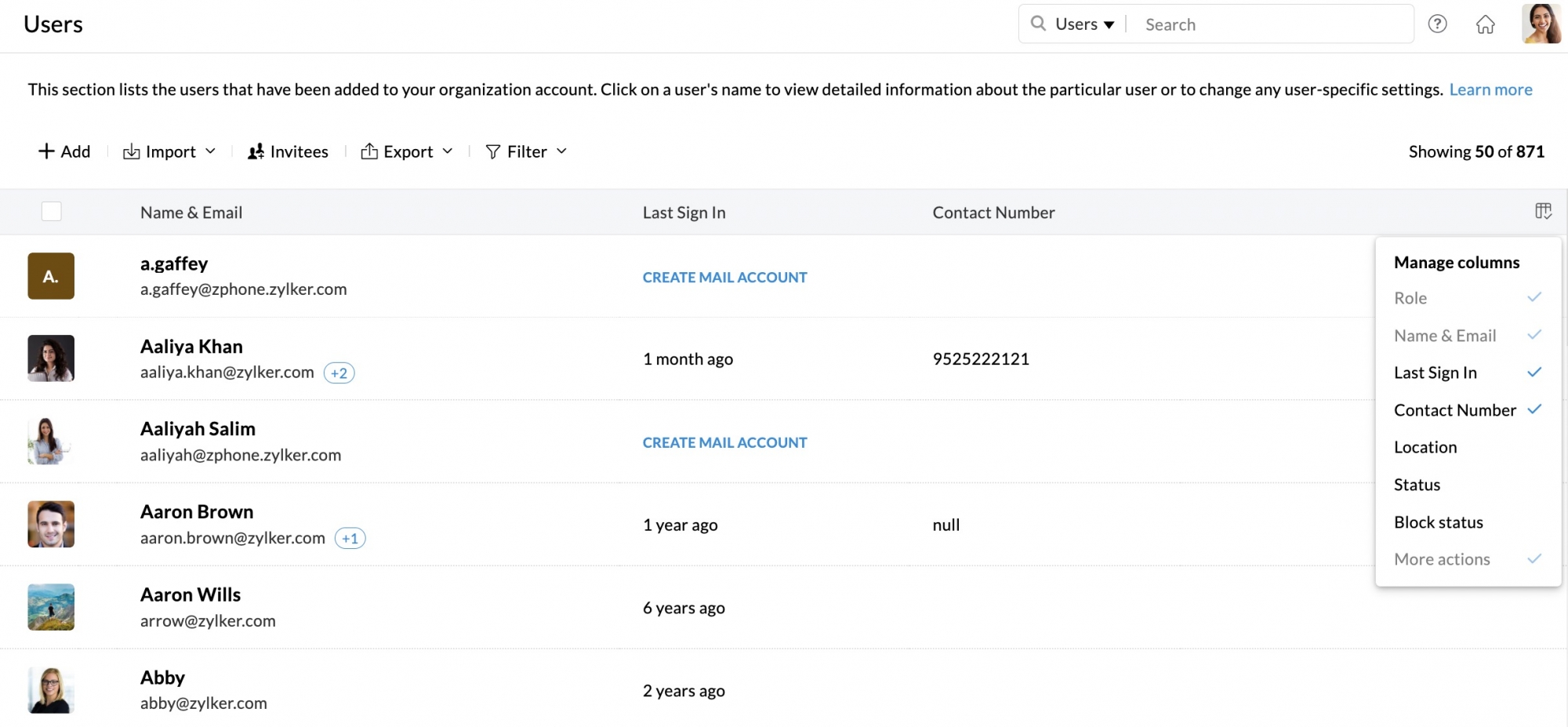Screen dimensions: 1568x727
Task: Click the Export upload icon
Action: tap(369, 151)
